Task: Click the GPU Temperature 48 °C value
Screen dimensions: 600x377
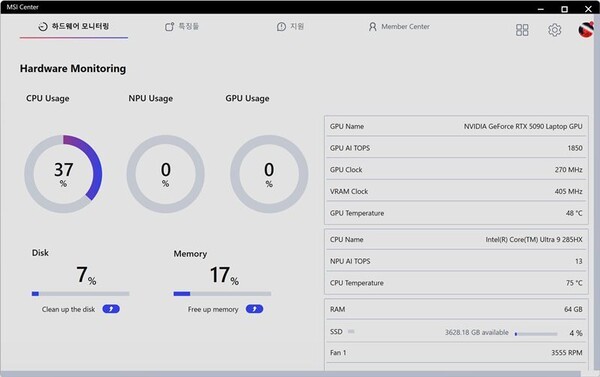Action: pyautogui.click(x=574, y=213)
